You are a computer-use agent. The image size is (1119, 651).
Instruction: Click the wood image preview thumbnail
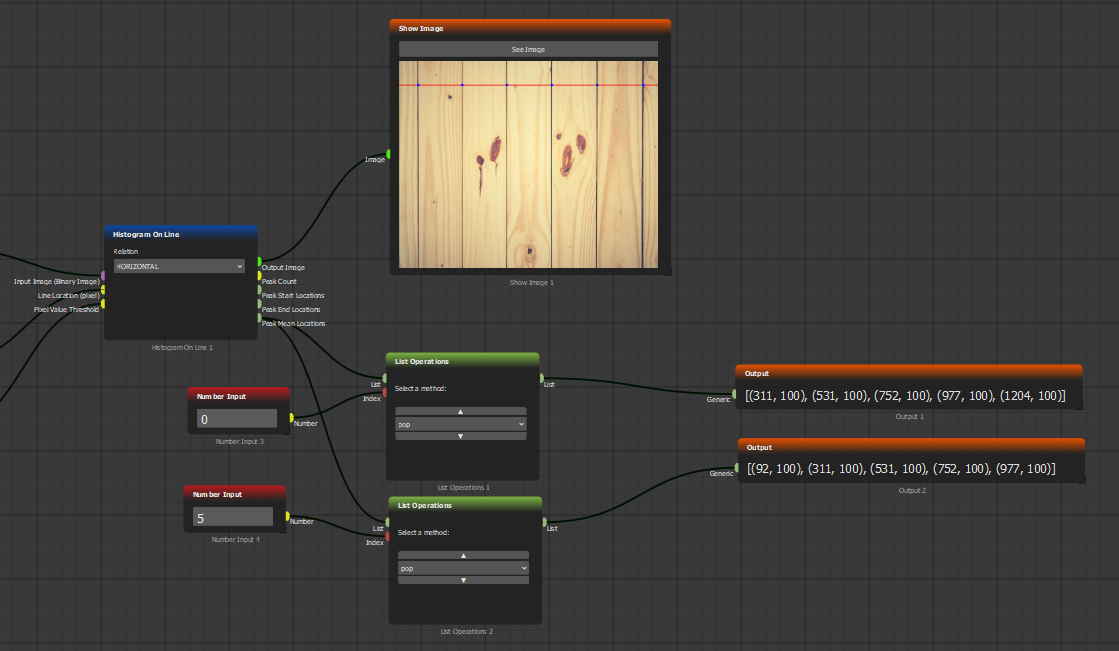click(528, 165)
